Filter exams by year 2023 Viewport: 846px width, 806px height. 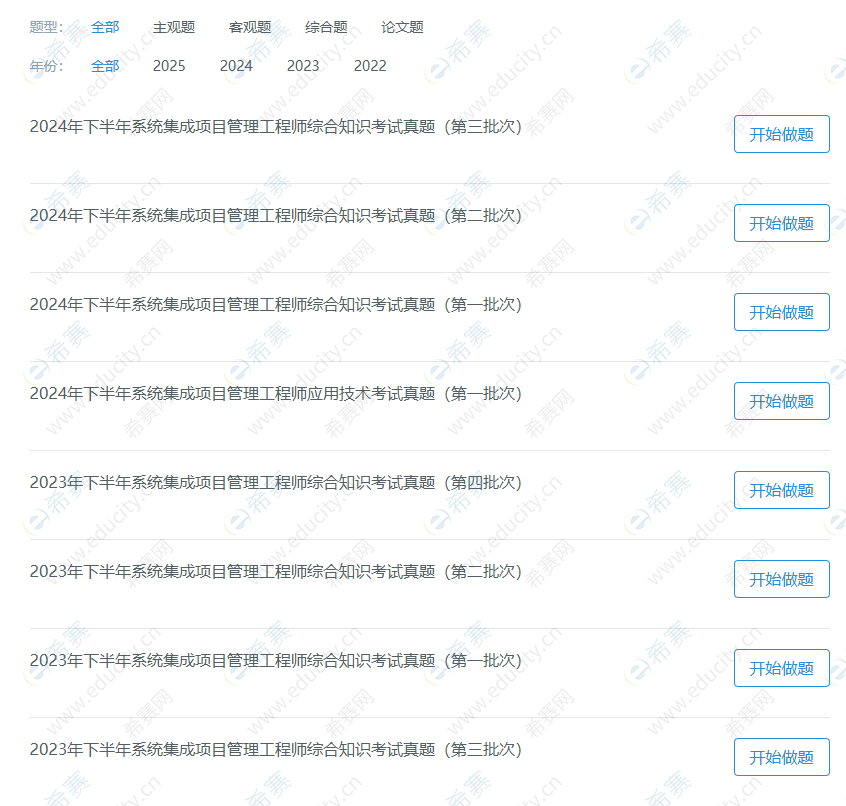[x=303, y=66]
